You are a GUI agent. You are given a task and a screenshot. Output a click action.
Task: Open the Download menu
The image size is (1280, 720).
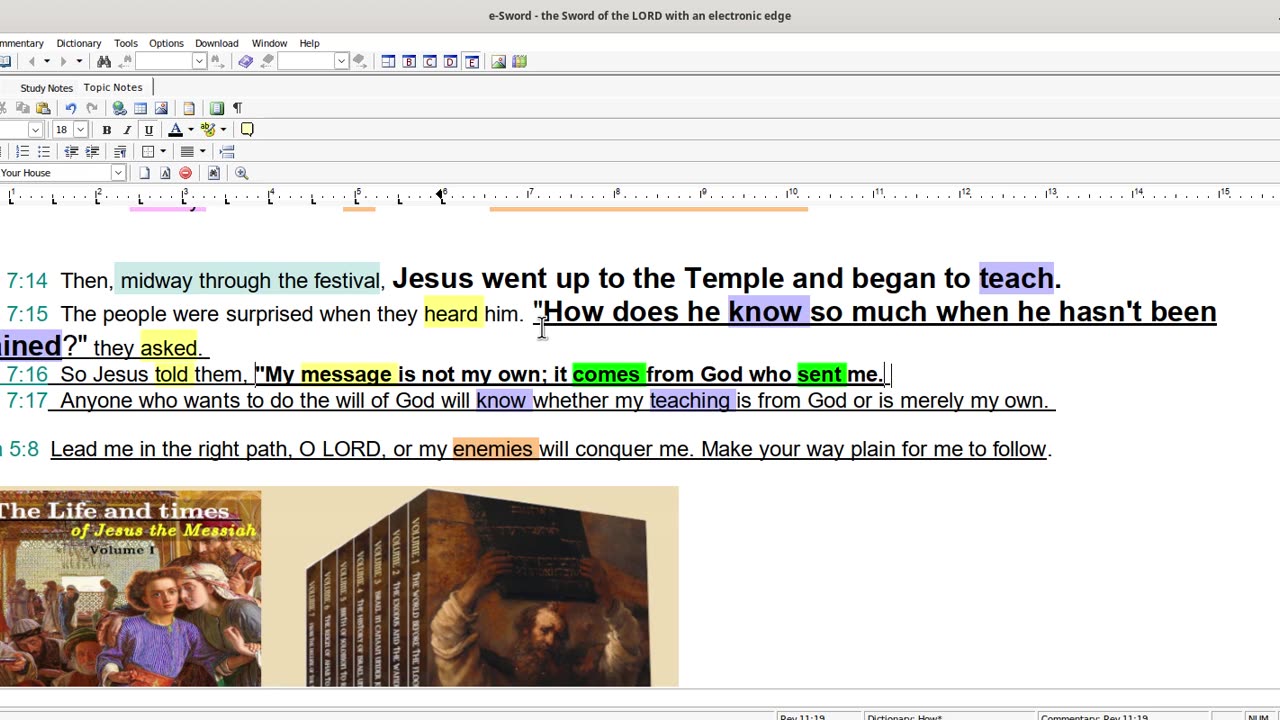coord(217,43)
